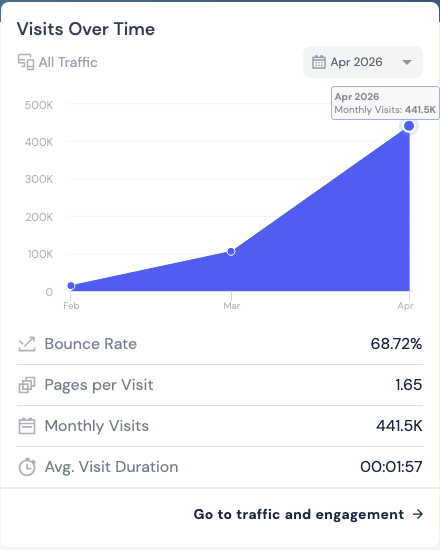Click the Apr x-axis label
The height and width of the screenshot is (550, 440).
(x=405, y=306)
